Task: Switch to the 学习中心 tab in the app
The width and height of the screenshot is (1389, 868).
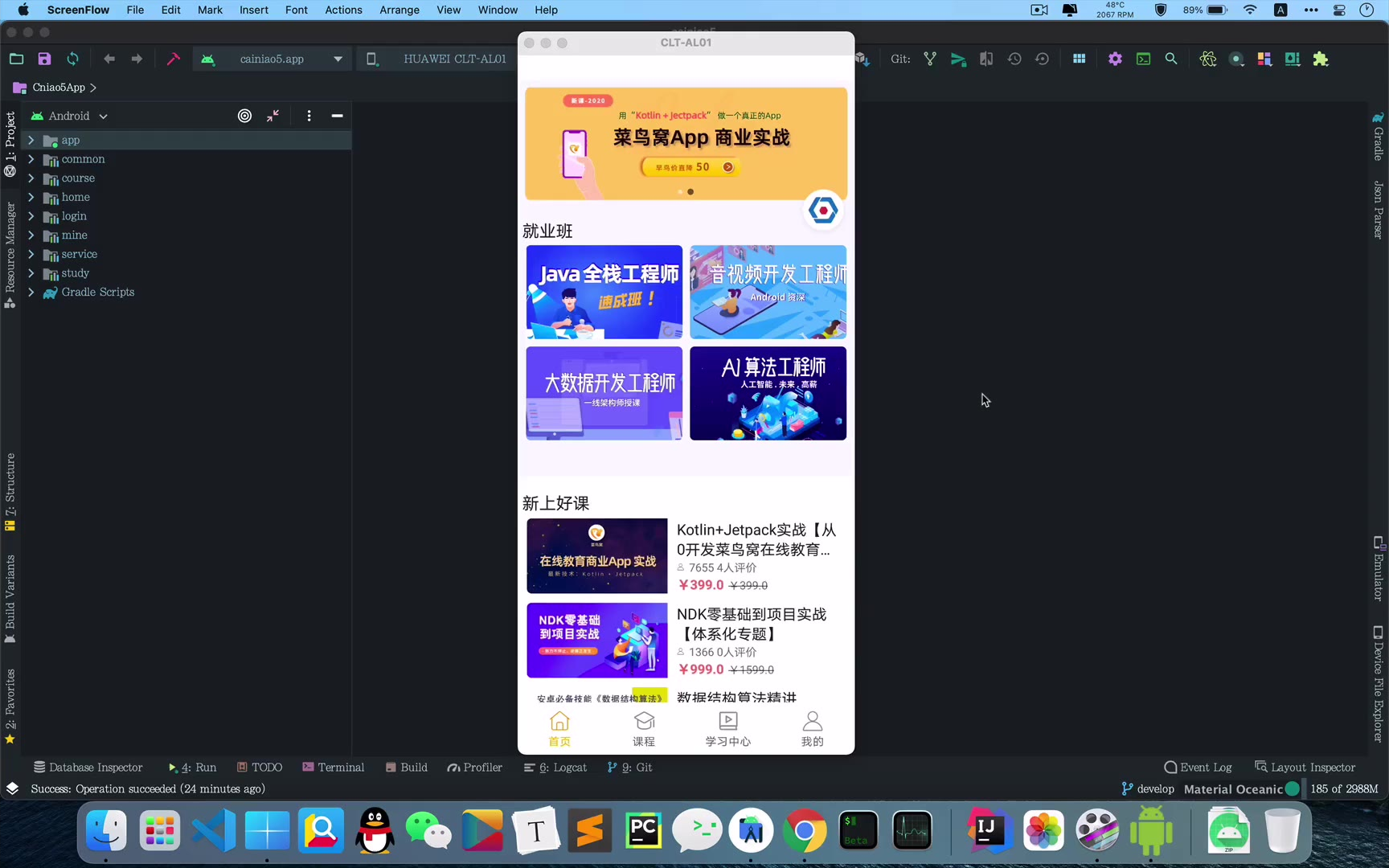Action: point(728,729)
